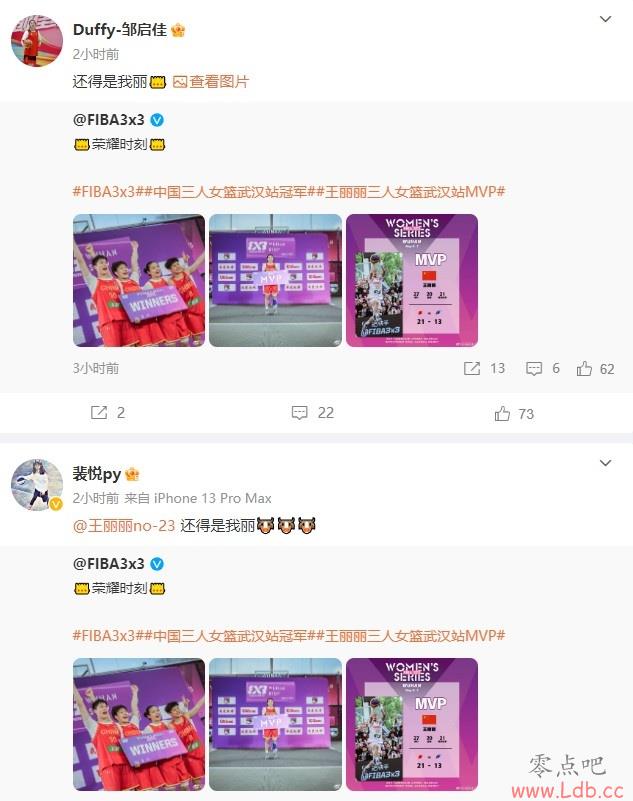The image size is (633, 801).
Task: Like Duffy's post showing 73 likes
Action: 502,413
